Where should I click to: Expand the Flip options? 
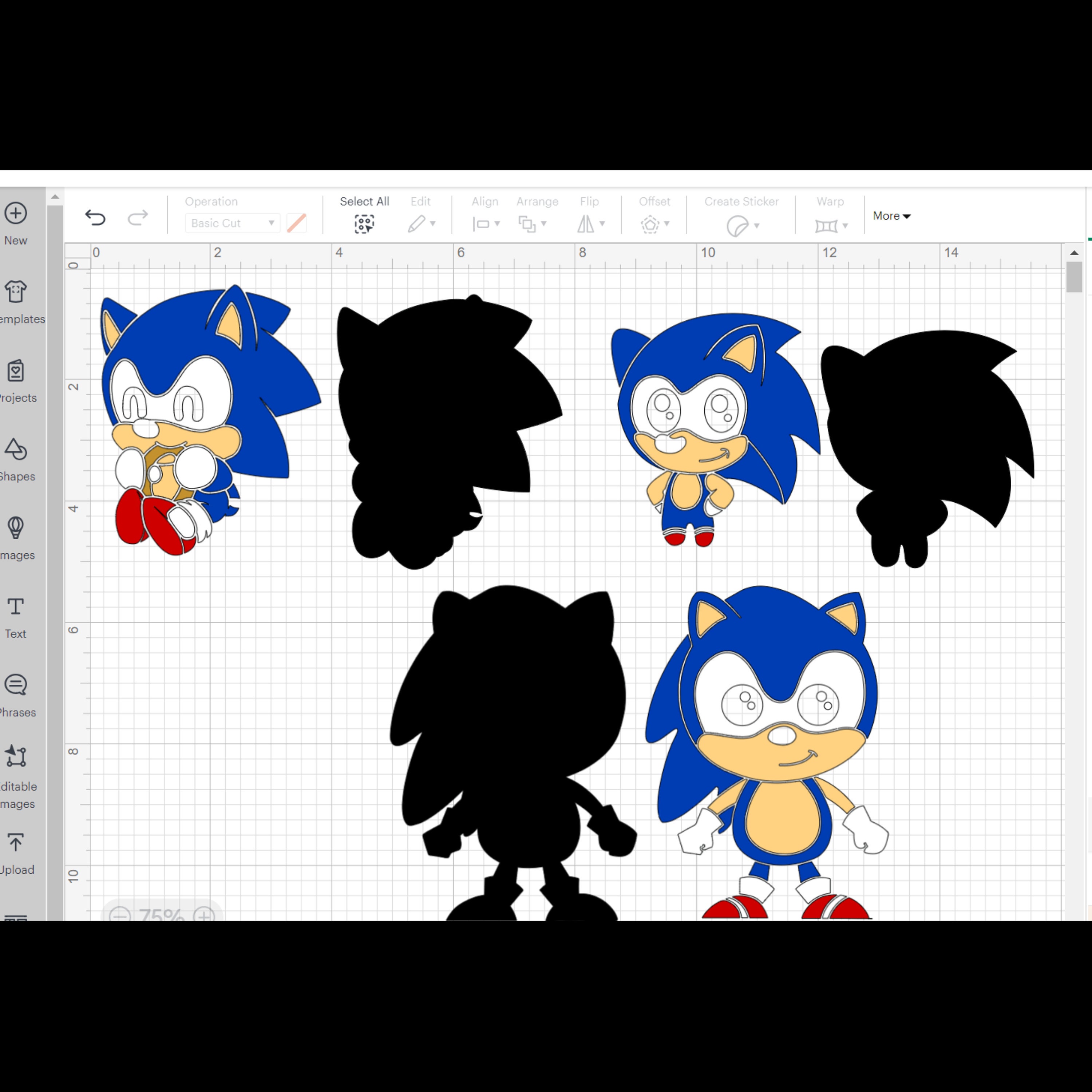[591, 224]
